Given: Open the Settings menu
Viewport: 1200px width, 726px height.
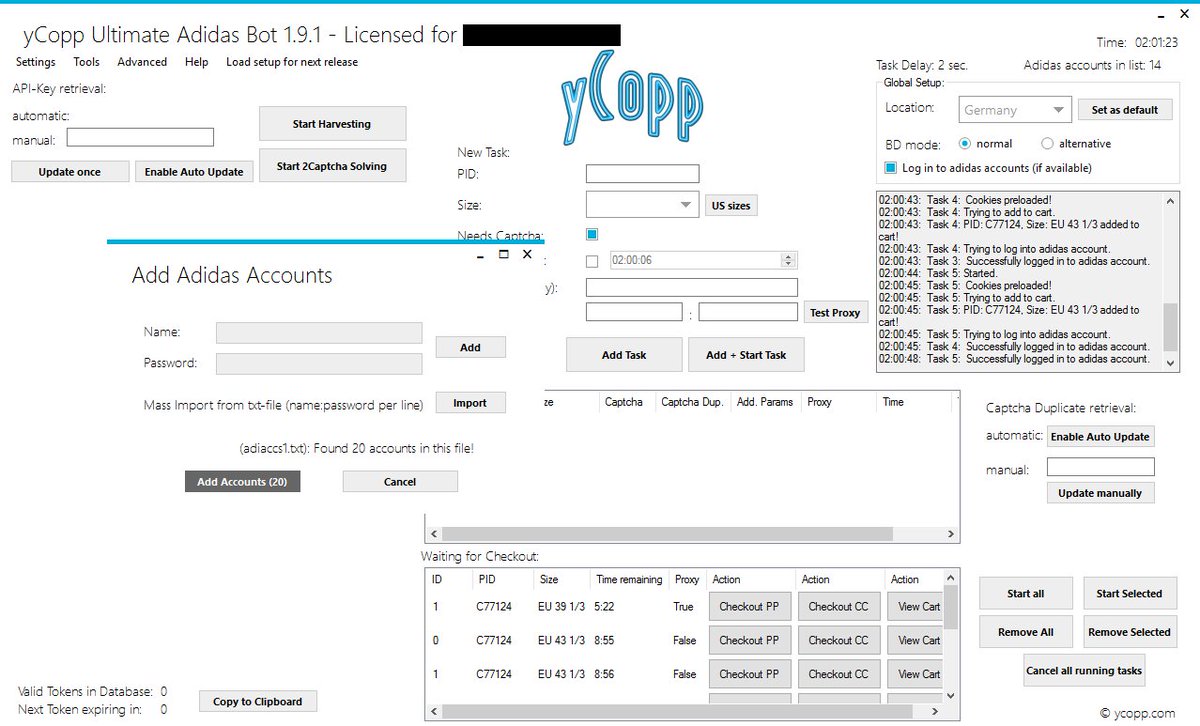Looking at the screenshot, I should [36, 62].
